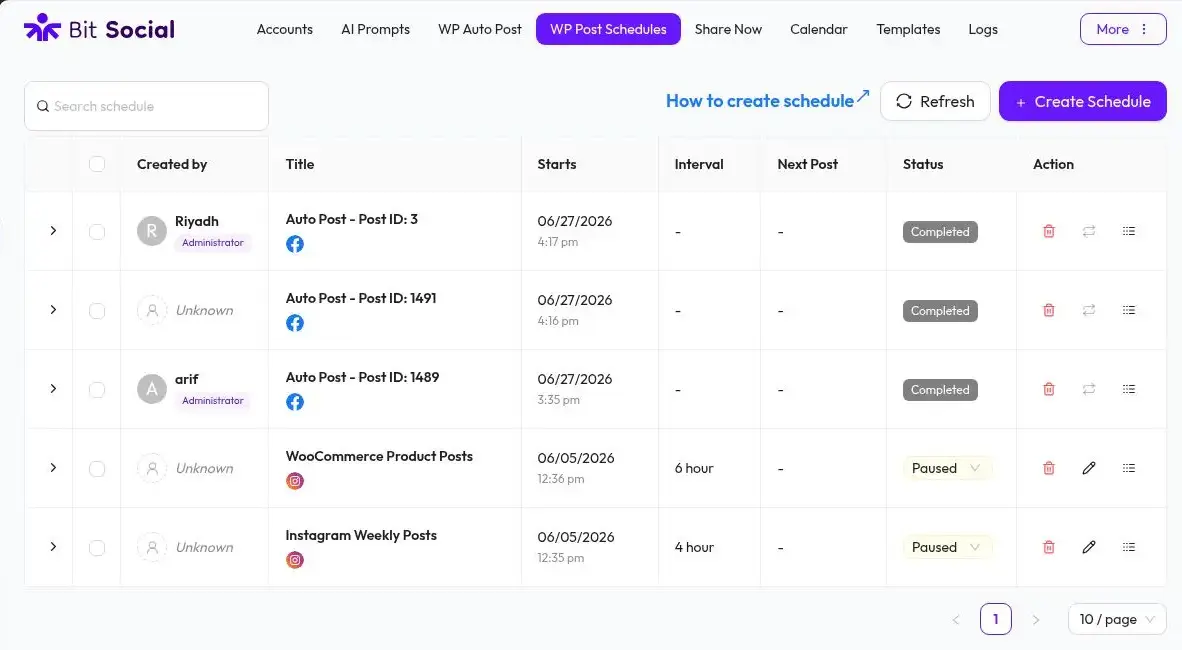Edit the WooCommerce Product Posts schedule
Viewport: 1182px width, 650px height.
coord(1089,468)
